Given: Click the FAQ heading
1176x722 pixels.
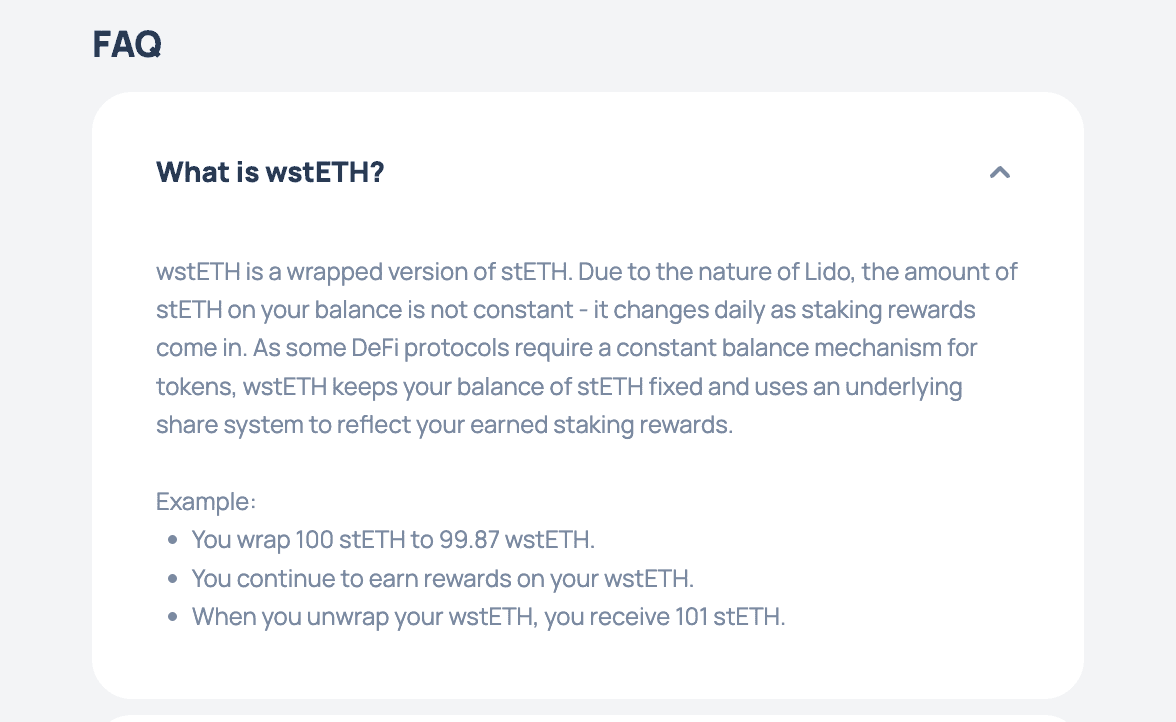Looking at the screenshot, I should 127,44.
